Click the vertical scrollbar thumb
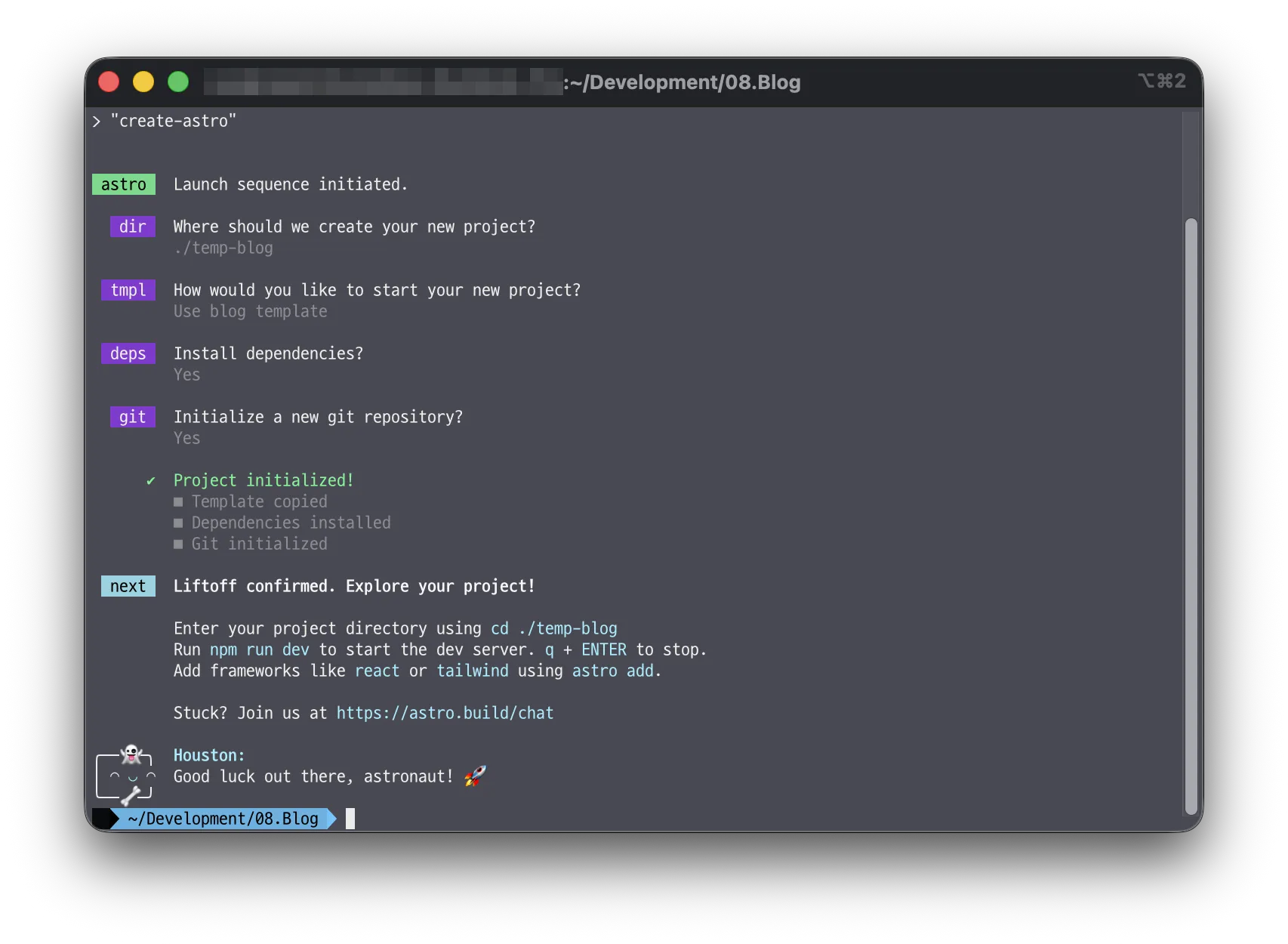 click(x=1191, y=516)
